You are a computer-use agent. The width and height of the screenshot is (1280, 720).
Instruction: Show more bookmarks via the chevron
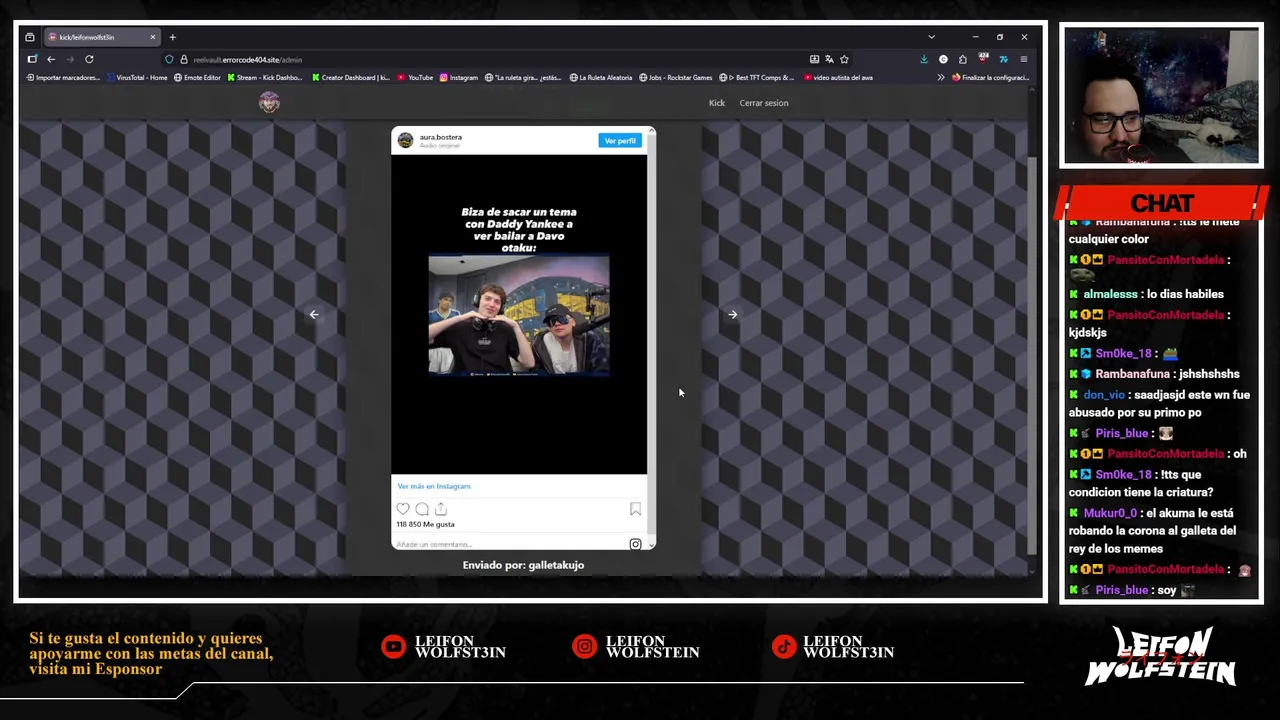940,77
